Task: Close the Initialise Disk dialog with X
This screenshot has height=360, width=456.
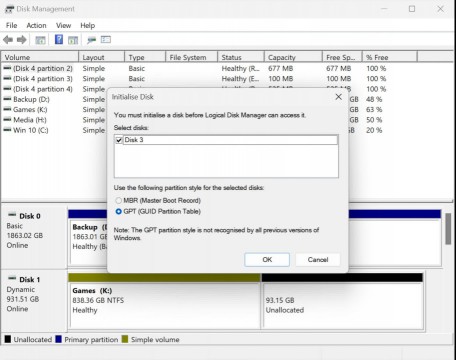Action: point(338,97)
